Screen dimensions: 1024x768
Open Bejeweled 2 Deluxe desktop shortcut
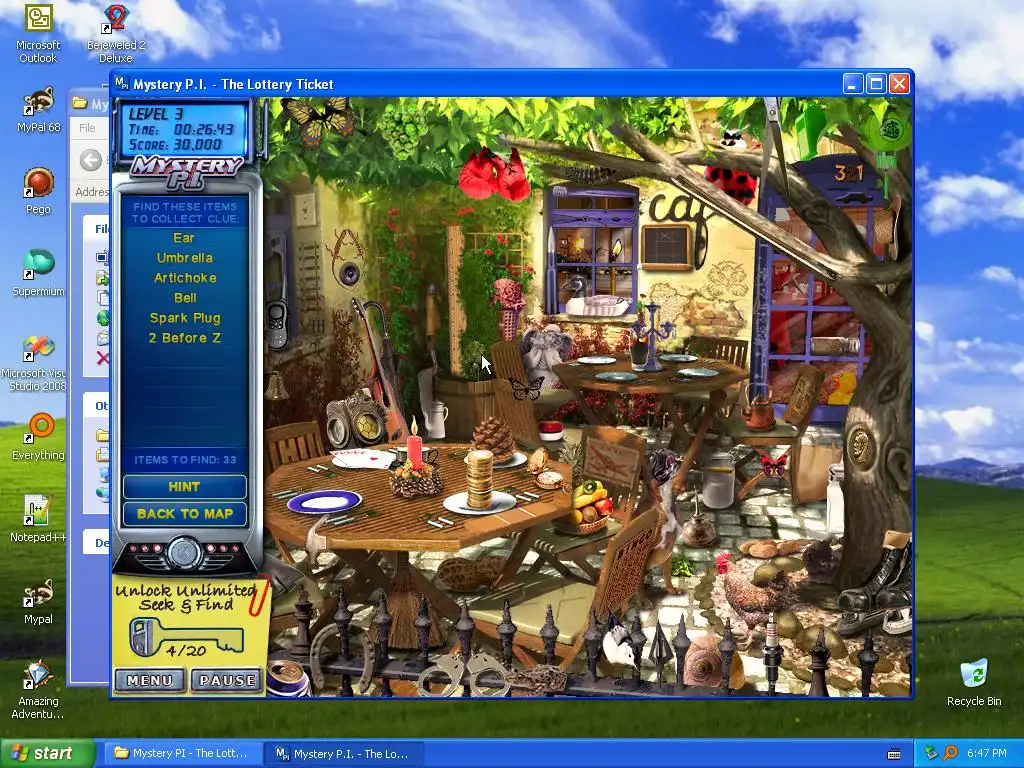116,33
